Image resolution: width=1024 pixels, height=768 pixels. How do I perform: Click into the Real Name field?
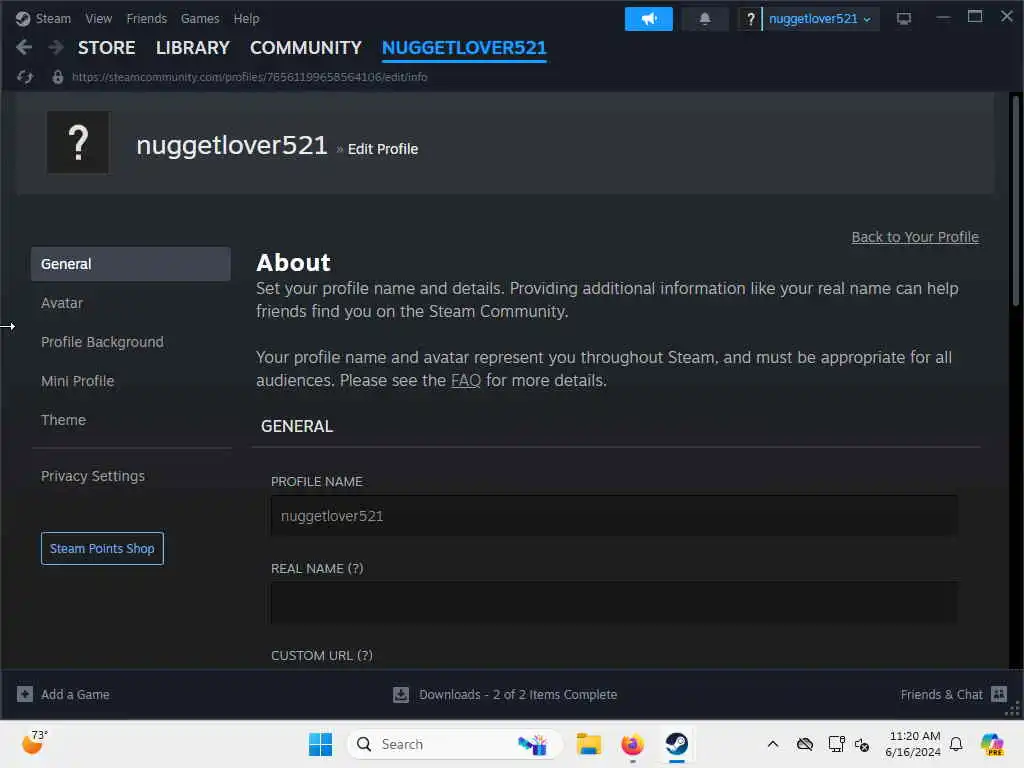point(614,602)
